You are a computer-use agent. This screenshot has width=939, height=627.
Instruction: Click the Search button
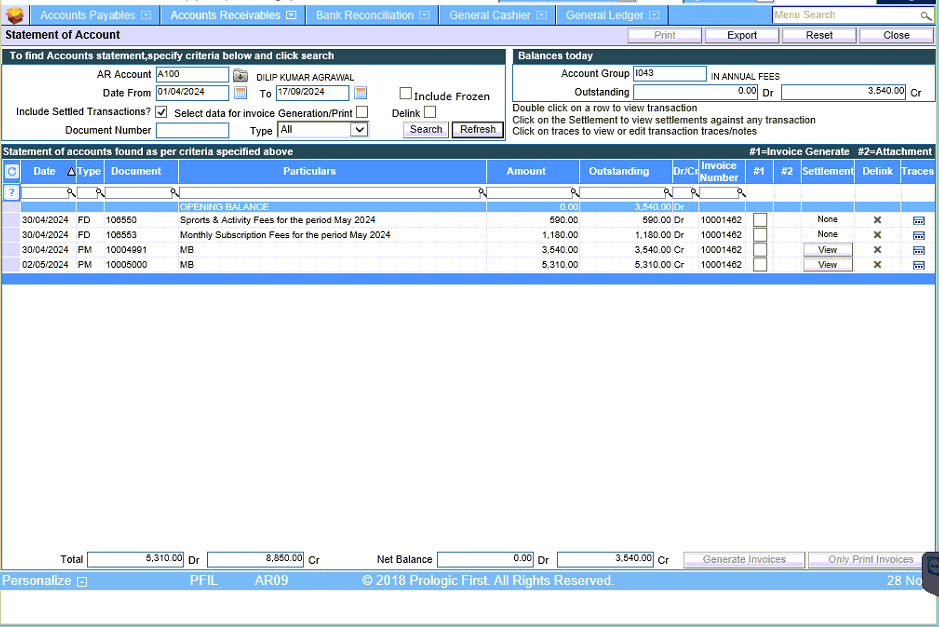tap(426, 129)
